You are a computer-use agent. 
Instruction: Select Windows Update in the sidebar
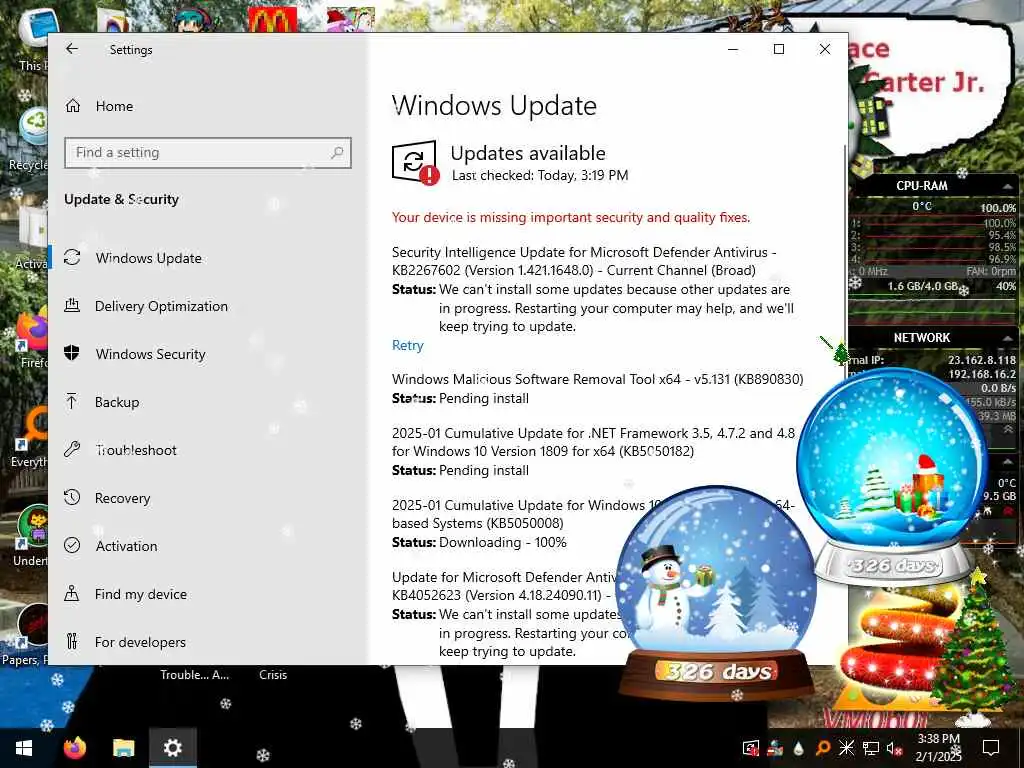pos(148,258)
